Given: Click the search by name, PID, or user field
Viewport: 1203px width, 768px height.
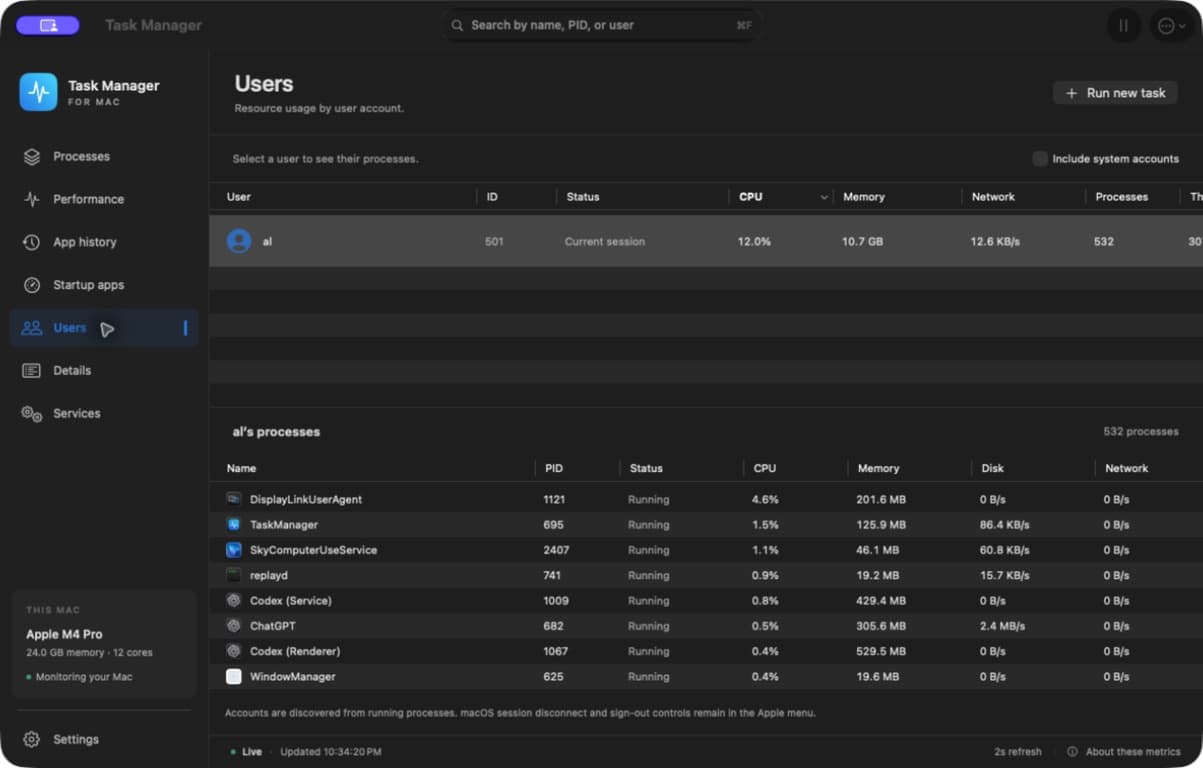Looking at the screenshot, I should 602,25.
